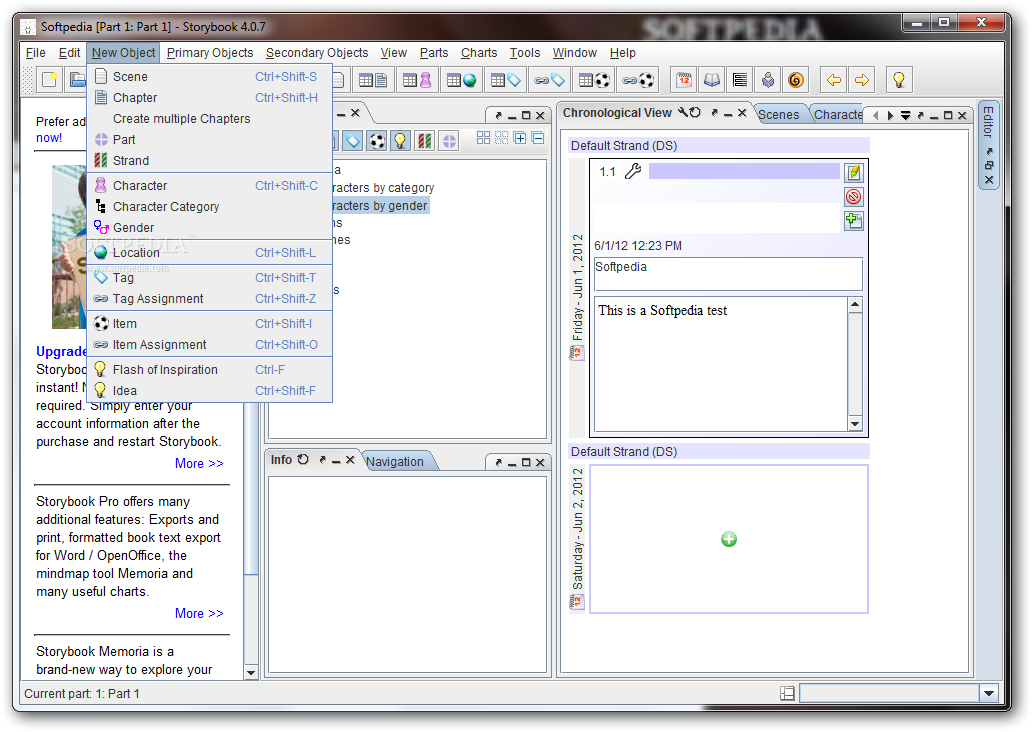Go to next part arrow
1032x732 pixels.
pyautogui.click(x=862, y=80)
